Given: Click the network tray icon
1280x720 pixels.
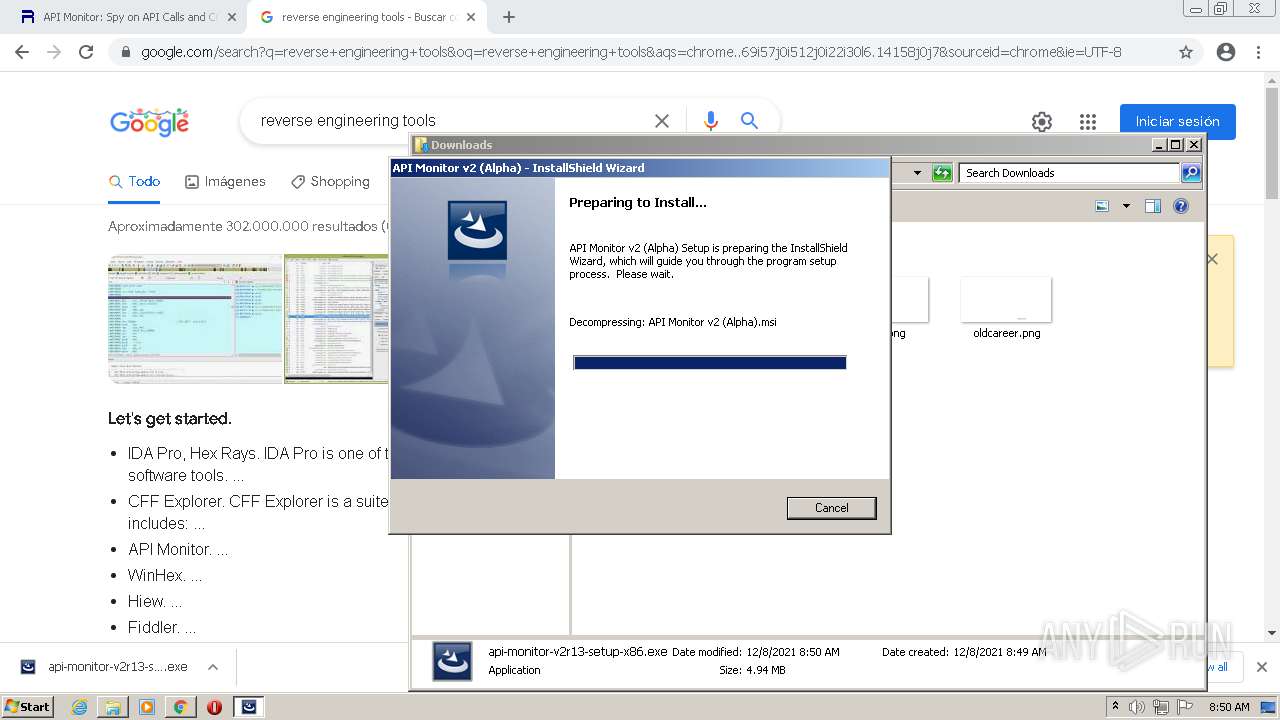Looking at the screenshot, I should coord(1160,707).
